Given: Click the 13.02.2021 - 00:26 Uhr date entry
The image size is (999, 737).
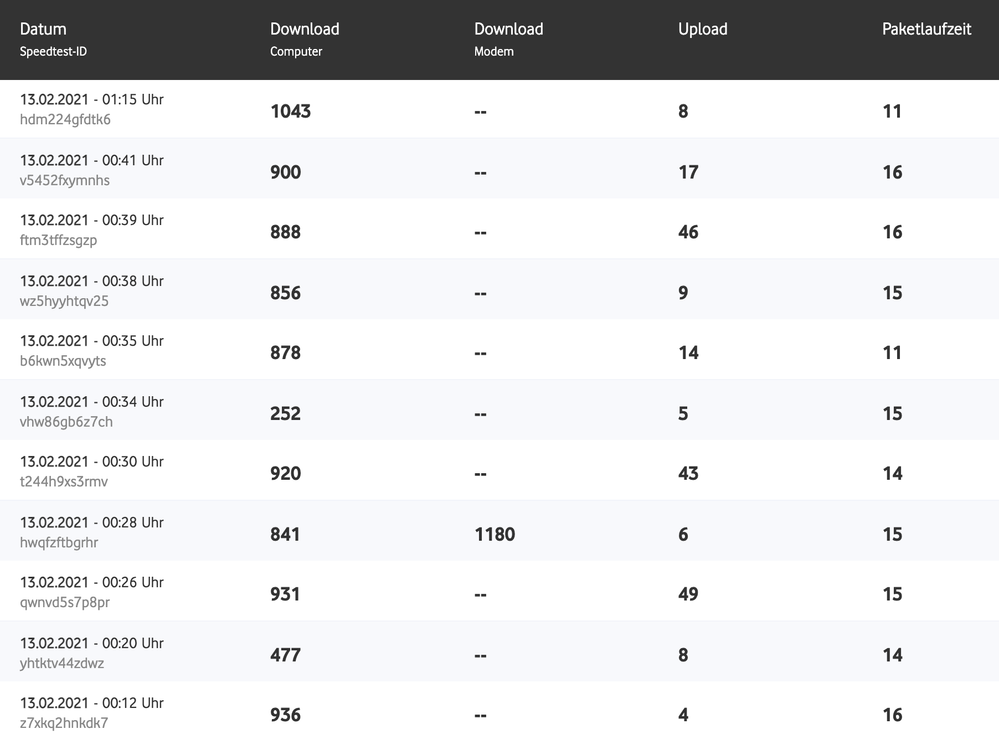Looking at the screenshot, I should 91,582.
